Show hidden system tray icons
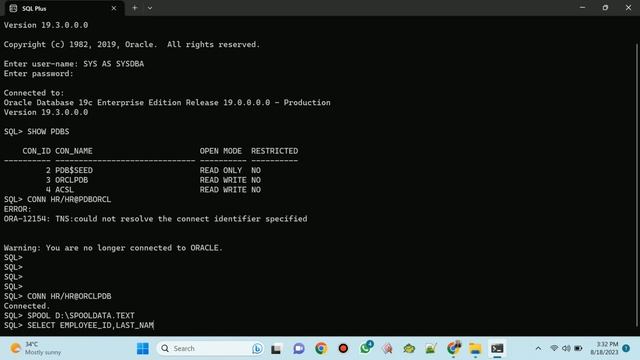This screenshot has width=640, height=360. (538, 349)
